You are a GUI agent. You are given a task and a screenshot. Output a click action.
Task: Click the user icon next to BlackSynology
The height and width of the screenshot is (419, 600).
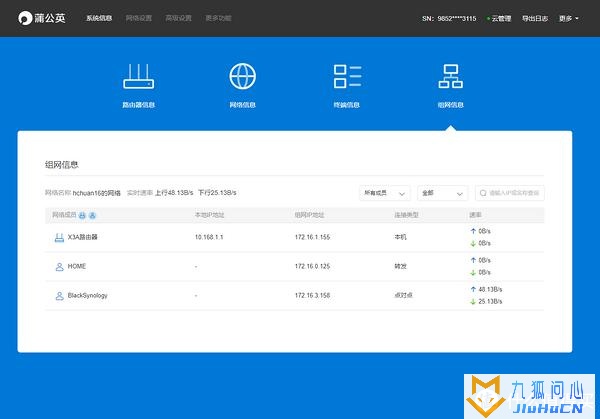59,296
